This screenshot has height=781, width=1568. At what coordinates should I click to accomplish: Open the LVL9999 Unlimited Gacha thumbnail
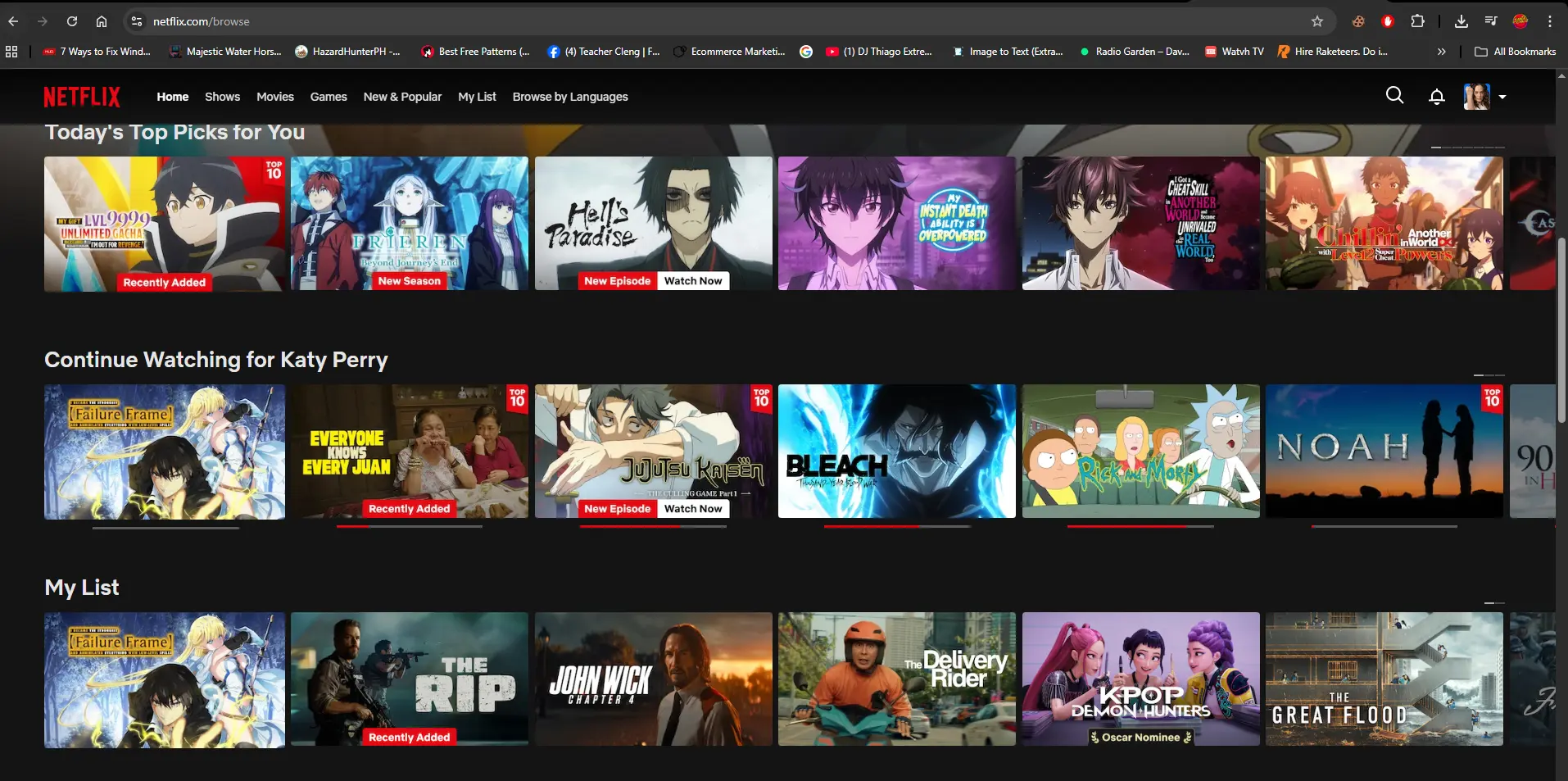tap(165, 224)
